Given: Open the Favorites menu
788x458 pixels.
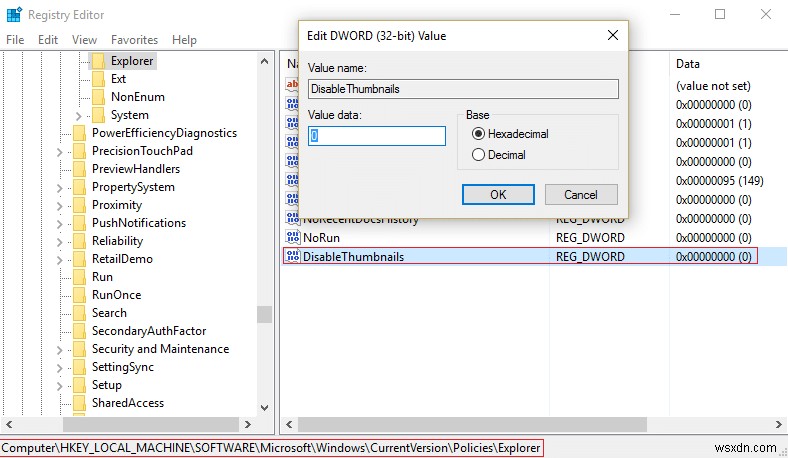Looking at the screenshot, I should coord(134,40).
